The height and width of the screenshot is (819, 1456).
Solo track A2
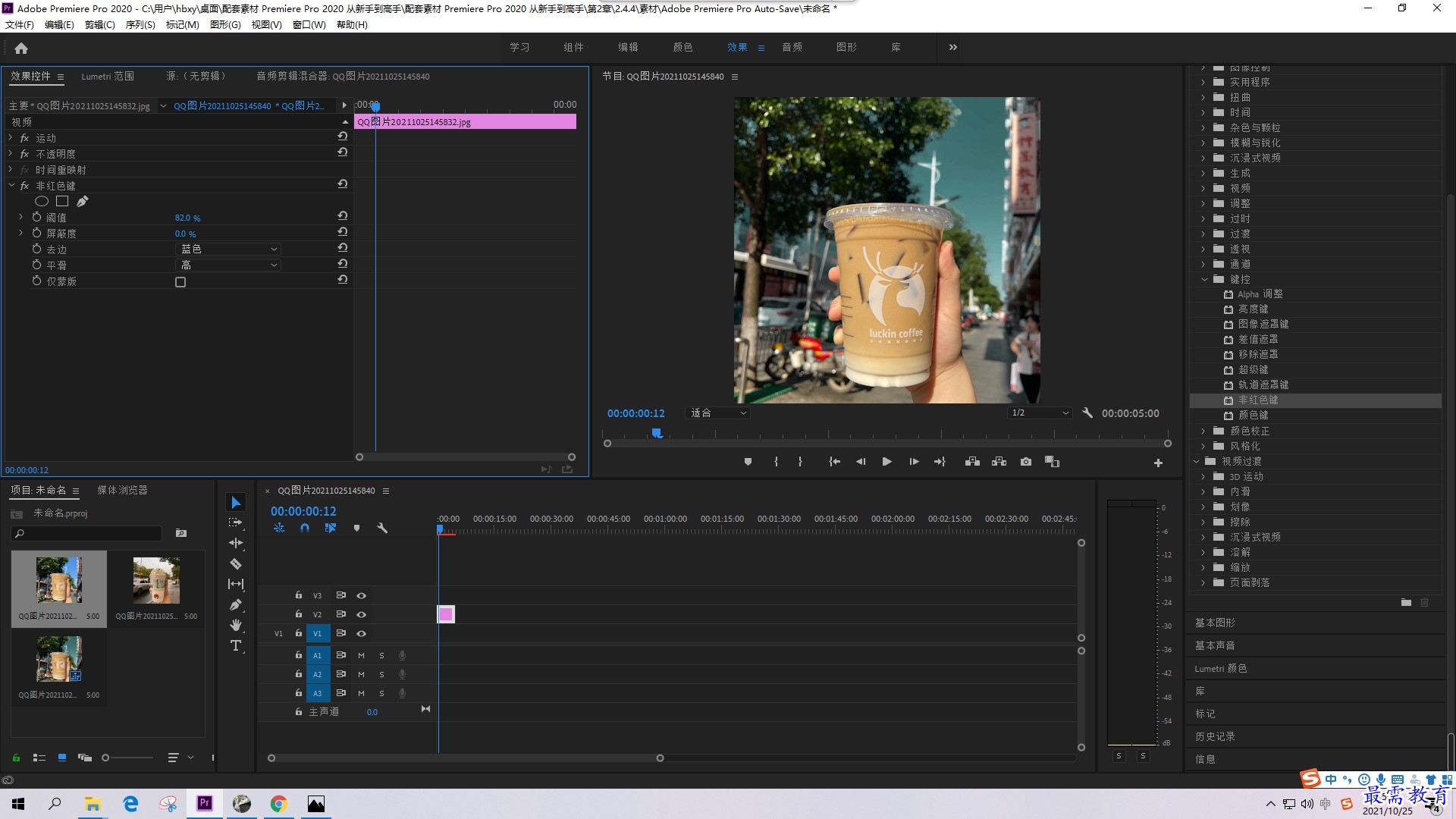click(x=381, y=674)
